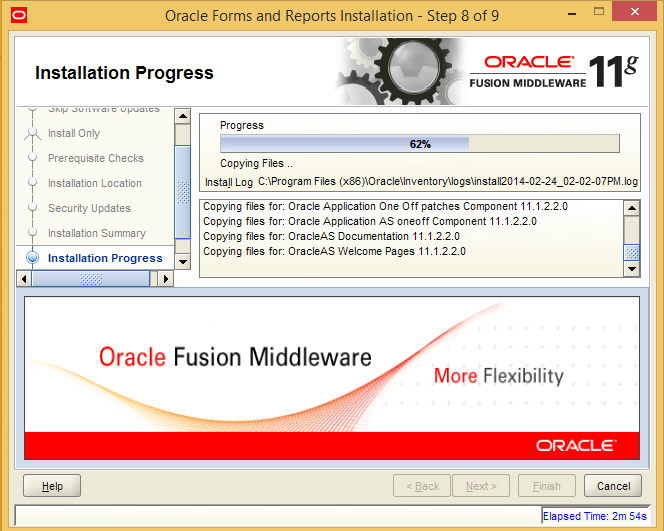Click log area scroll up arrow
Image resolution: width=664 pixels, height=531 pixels.
click(632, 208)
